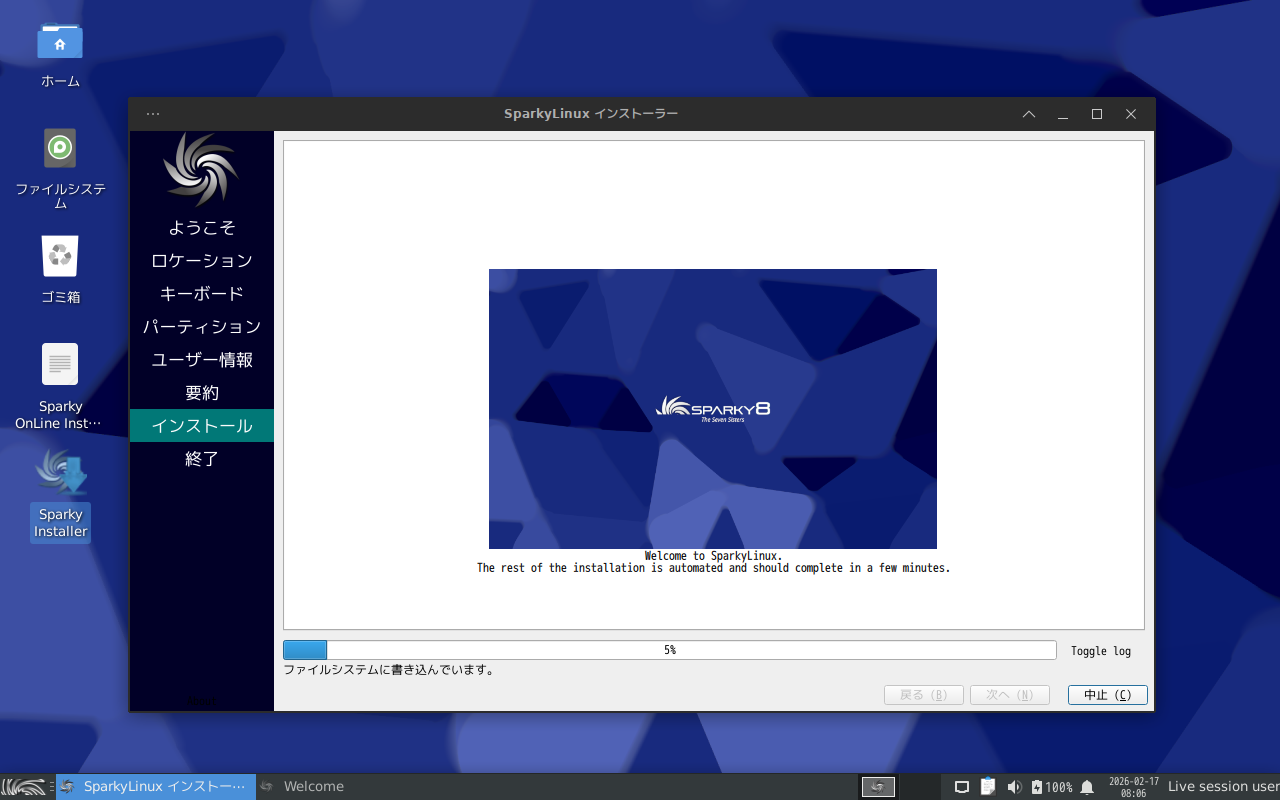Open the ゴミ箱 trash icon
1280x800 pixels.
click(60, 257)
